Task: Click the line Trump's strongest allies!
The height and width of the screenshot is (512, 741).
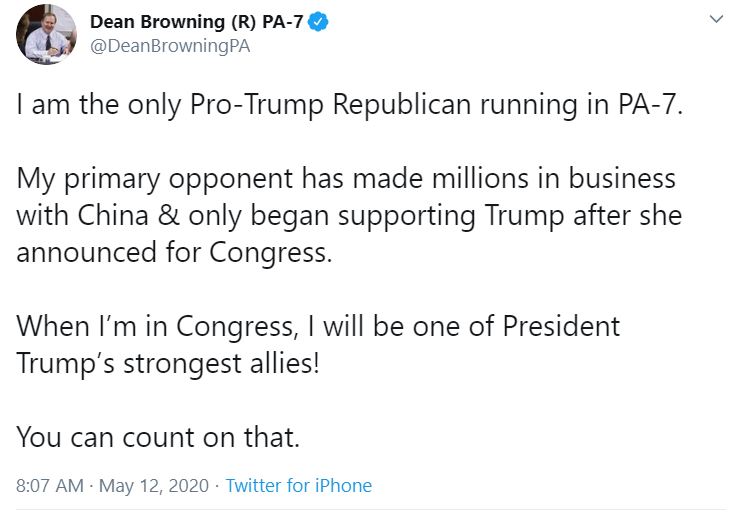Action: (167, 362)
